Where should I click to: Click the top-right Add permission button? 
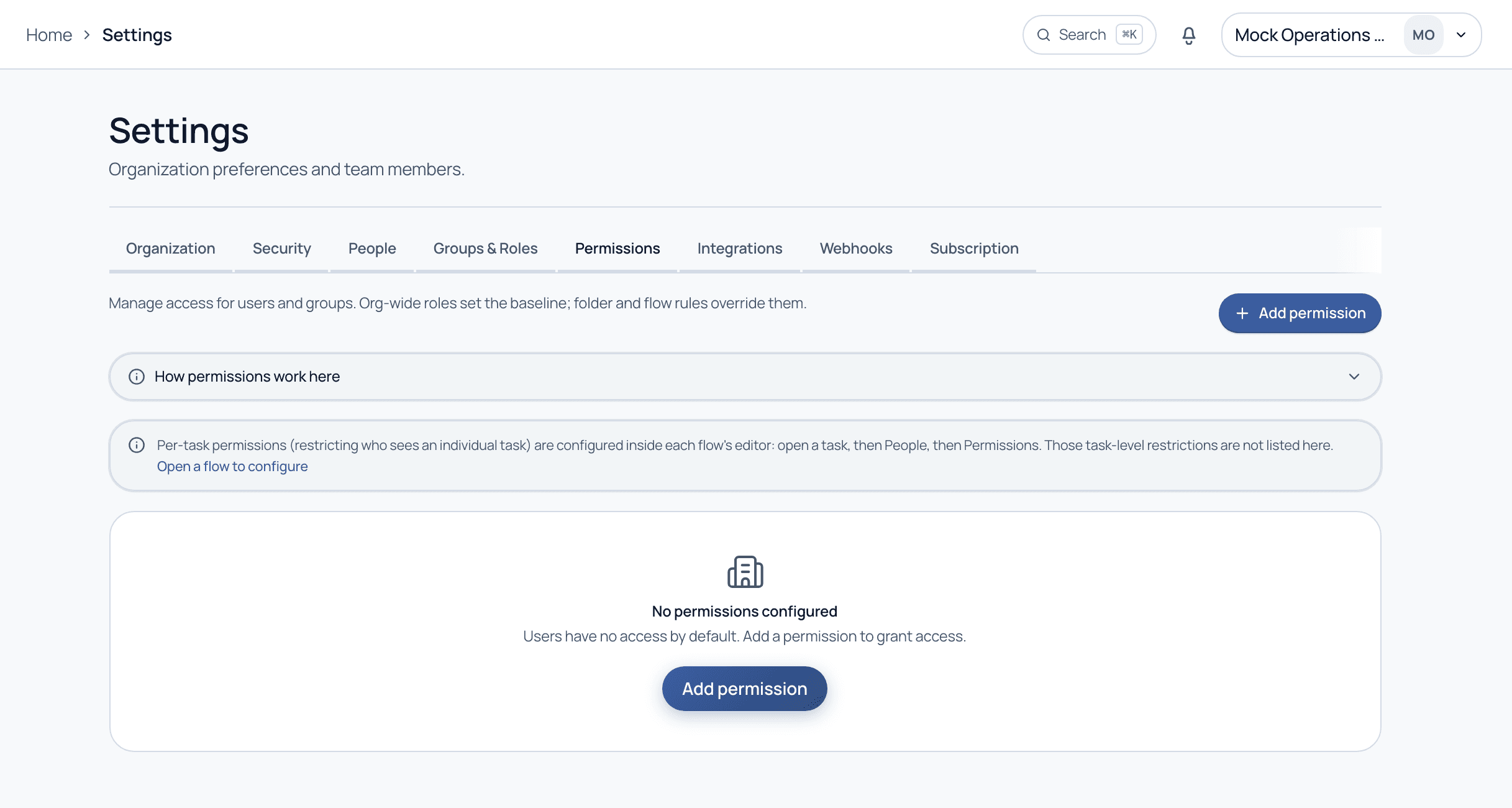click(1300, 313)
